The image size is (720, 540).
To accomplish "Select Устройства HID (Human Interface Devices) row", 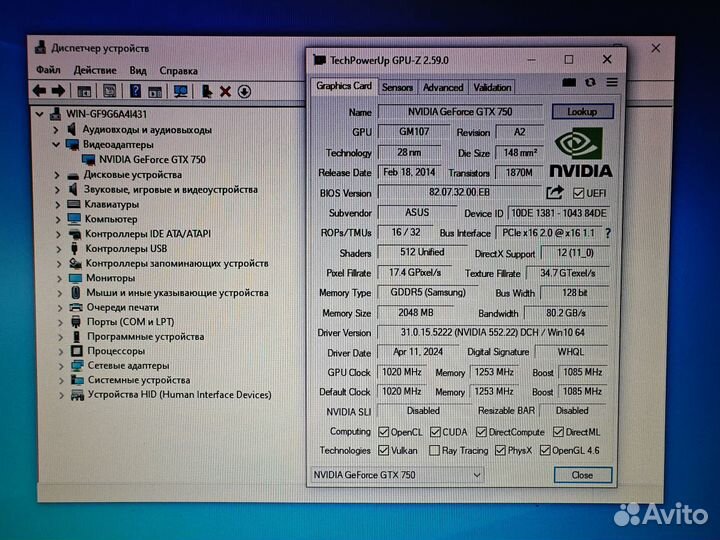I will point(180,394).
